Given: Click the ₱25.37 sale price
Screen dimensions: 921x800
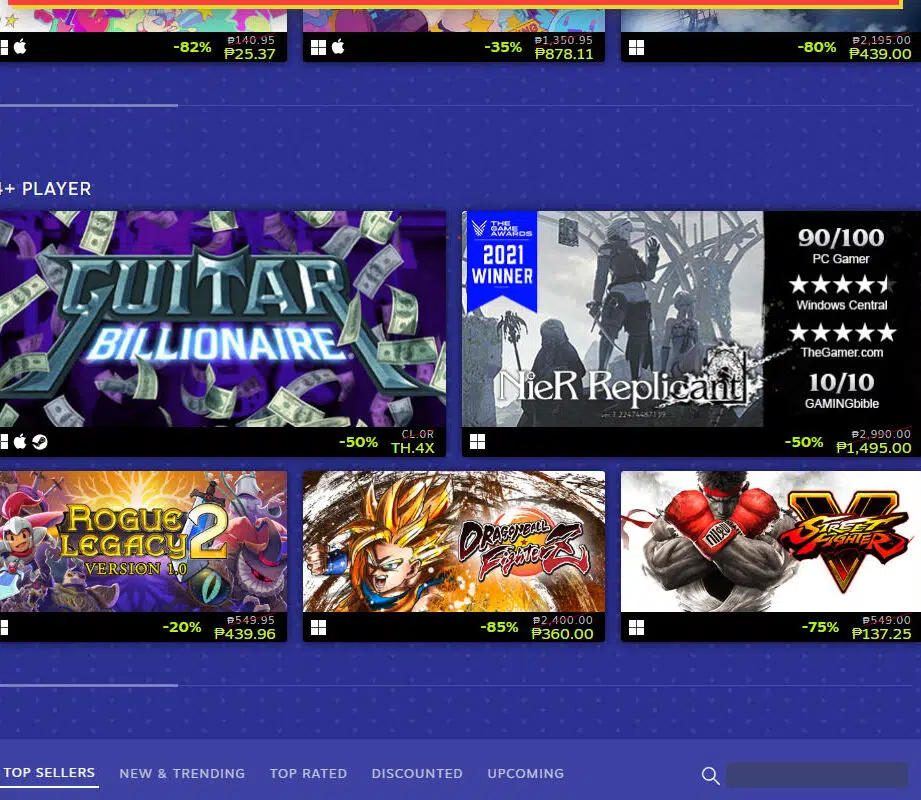Looking at the screenshot, I should coord(250,54).
